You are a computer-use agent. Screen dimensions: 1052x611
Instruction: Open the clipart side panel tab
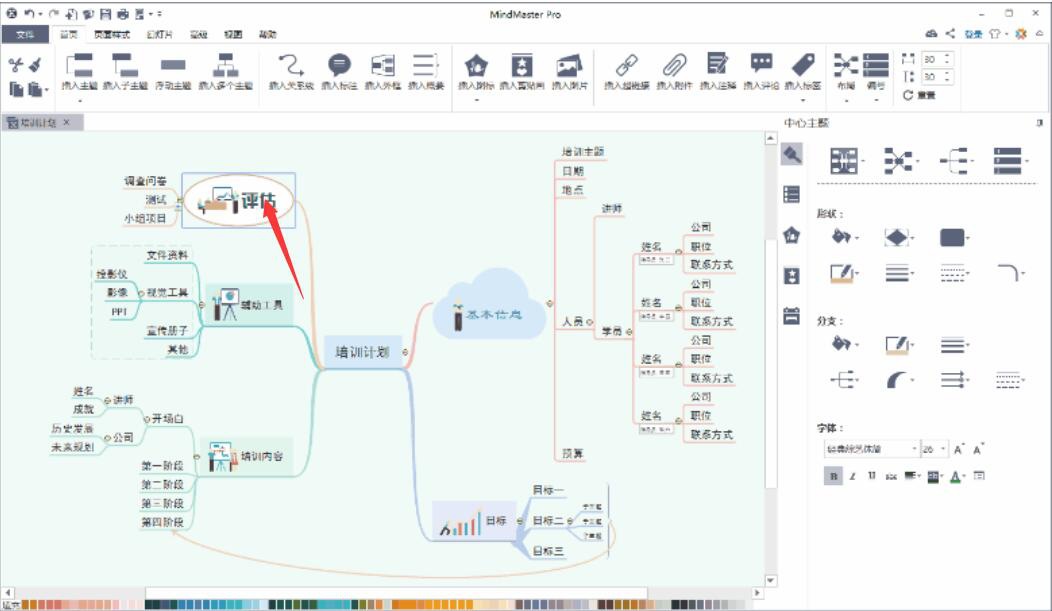[792, 276]
